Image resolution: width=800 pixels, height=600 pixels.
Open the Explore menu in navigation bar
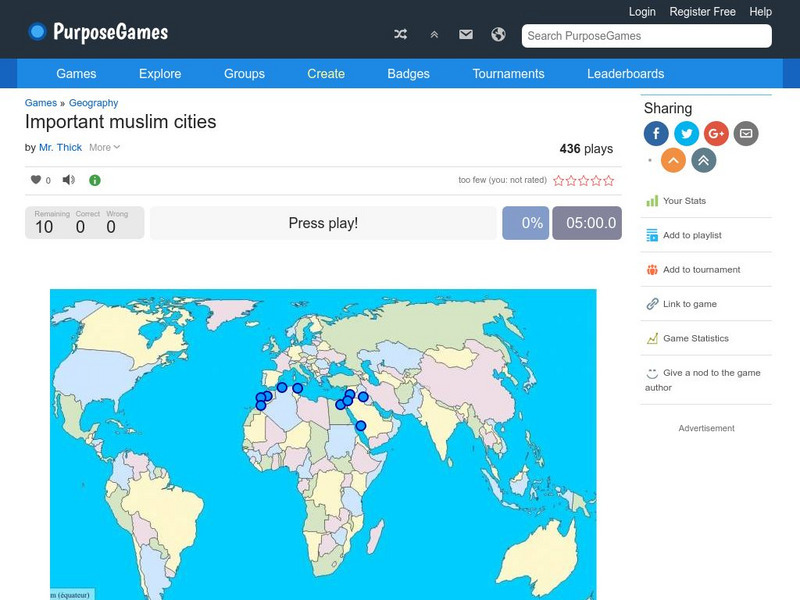[160, 74]
